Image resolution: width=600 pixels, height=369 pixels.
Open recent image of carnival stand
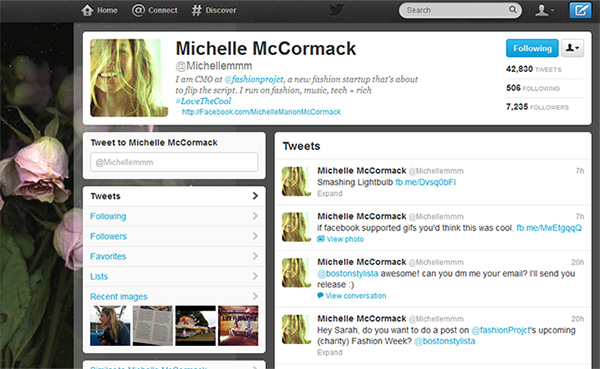(x=196, y=325)
